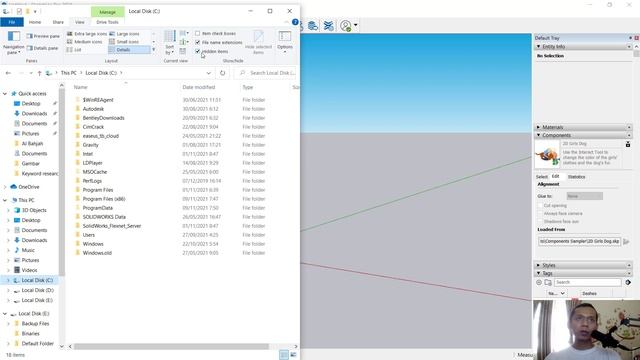The width and height of the screenshot is (640, 360).
Task: Expand the Styles panel in SketchUp
Action: coord(538,265)
